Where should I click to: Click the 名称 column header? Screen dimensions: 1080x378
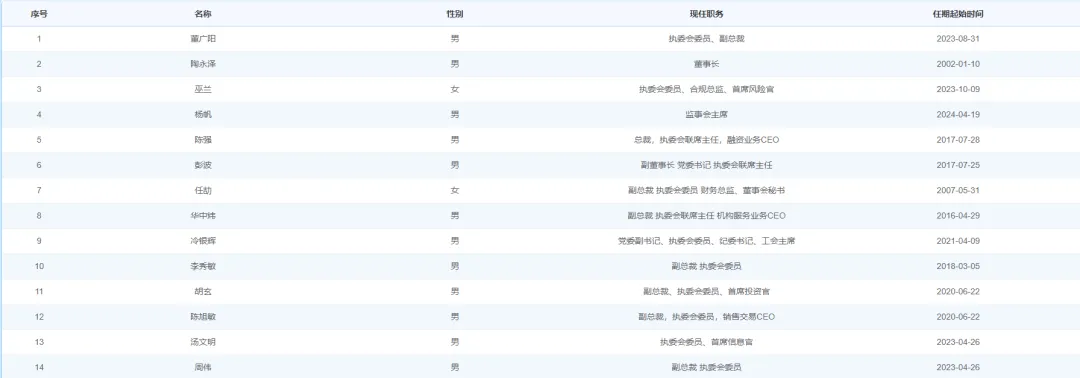pyautogui.click(x=202, y=14)
